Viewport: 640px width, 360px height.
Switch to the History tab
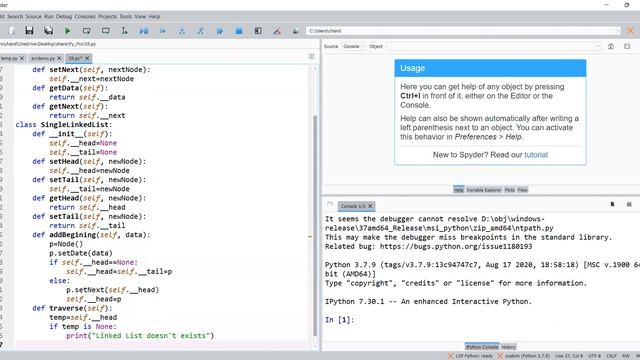click(x=509, y=347)
